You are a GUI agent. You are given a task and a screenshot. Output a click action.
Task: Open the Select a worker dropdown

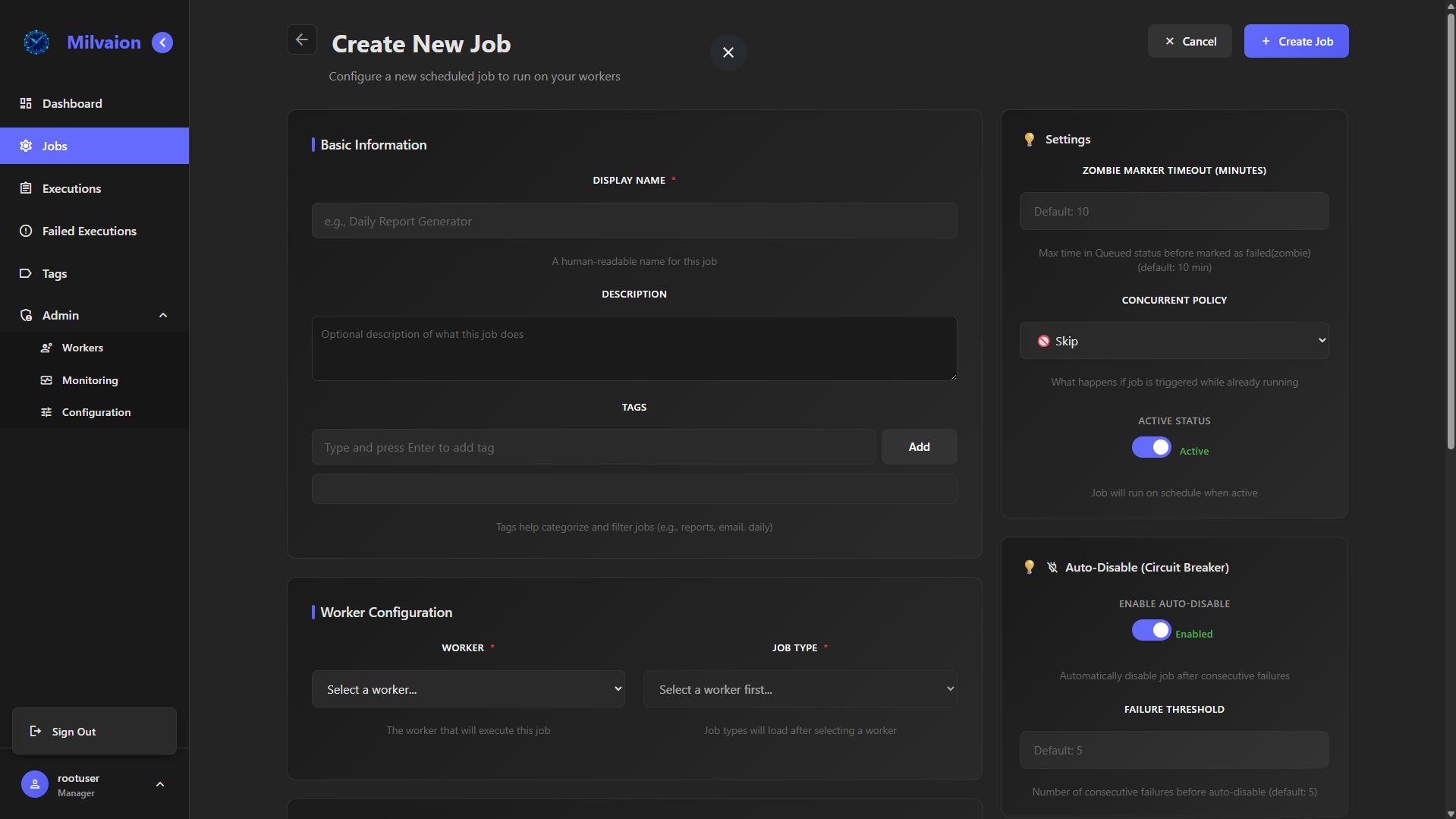click(x=468, y=688)
